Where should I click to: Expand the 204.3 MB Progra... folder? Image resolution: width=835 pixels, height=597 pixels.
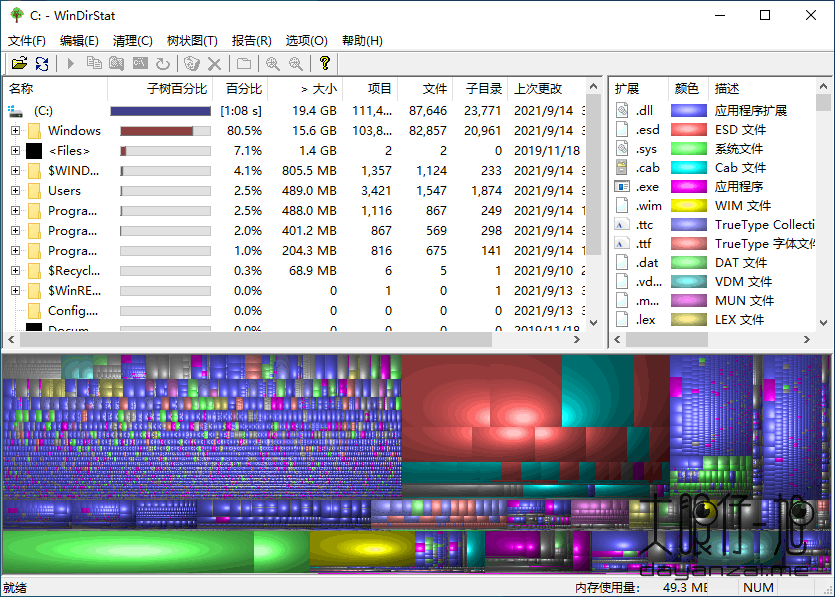15,250
